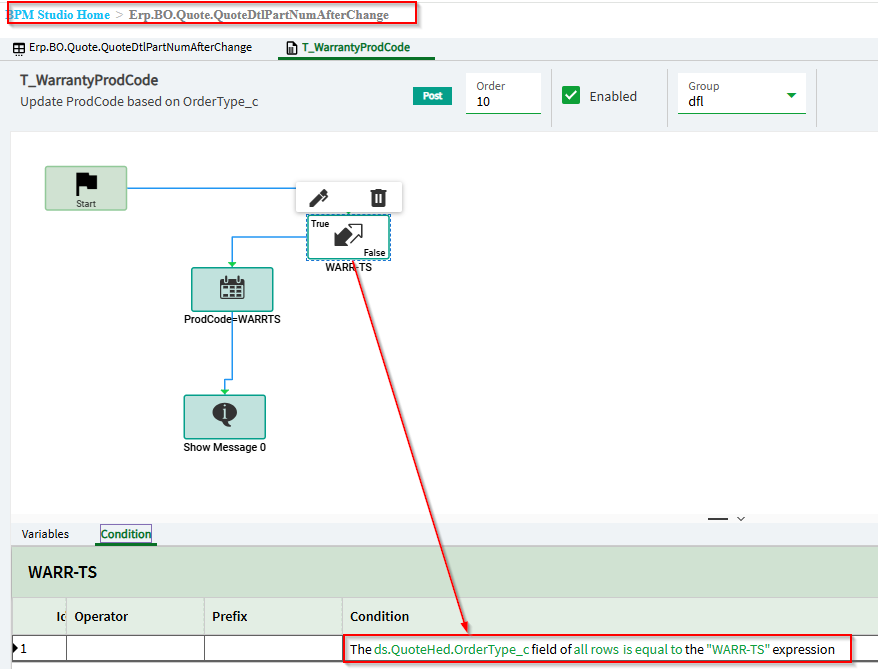Click the WARR-TS panel heading

click(x=62, y=572)
